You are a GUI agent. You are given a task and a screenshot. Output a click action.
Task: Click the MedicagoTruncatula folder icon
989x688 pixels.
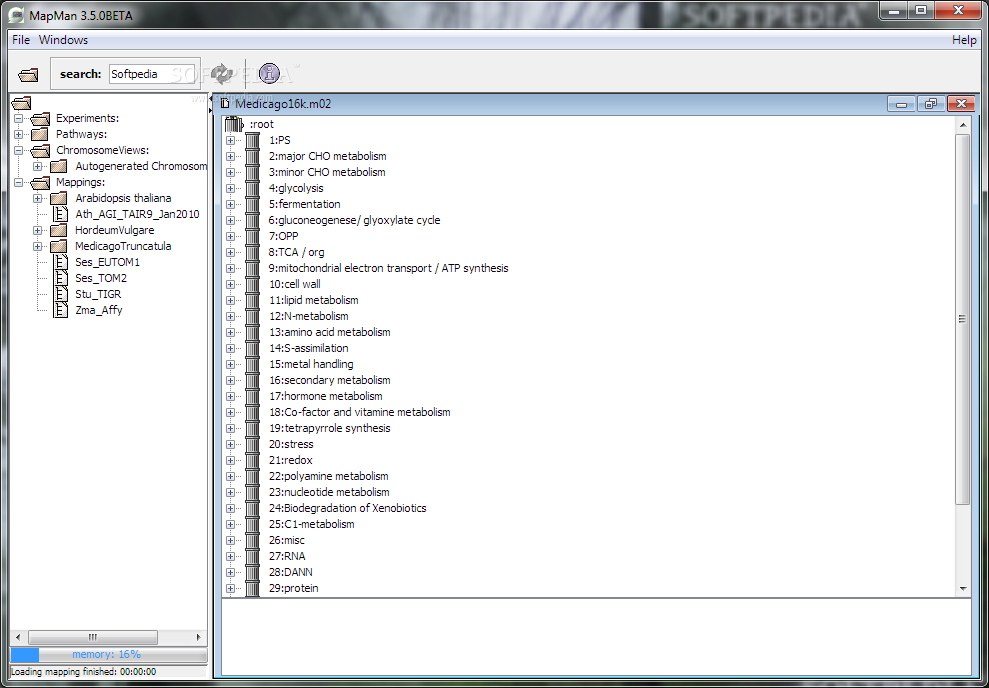click(59, 247)
